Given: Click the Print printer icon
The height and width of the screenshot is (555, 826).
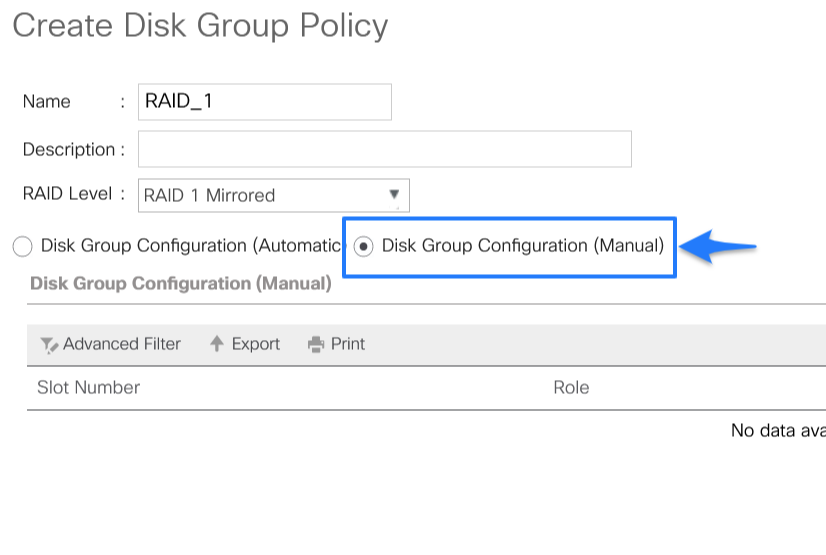Looking at the screenshot, I should (x=316, y=345).
